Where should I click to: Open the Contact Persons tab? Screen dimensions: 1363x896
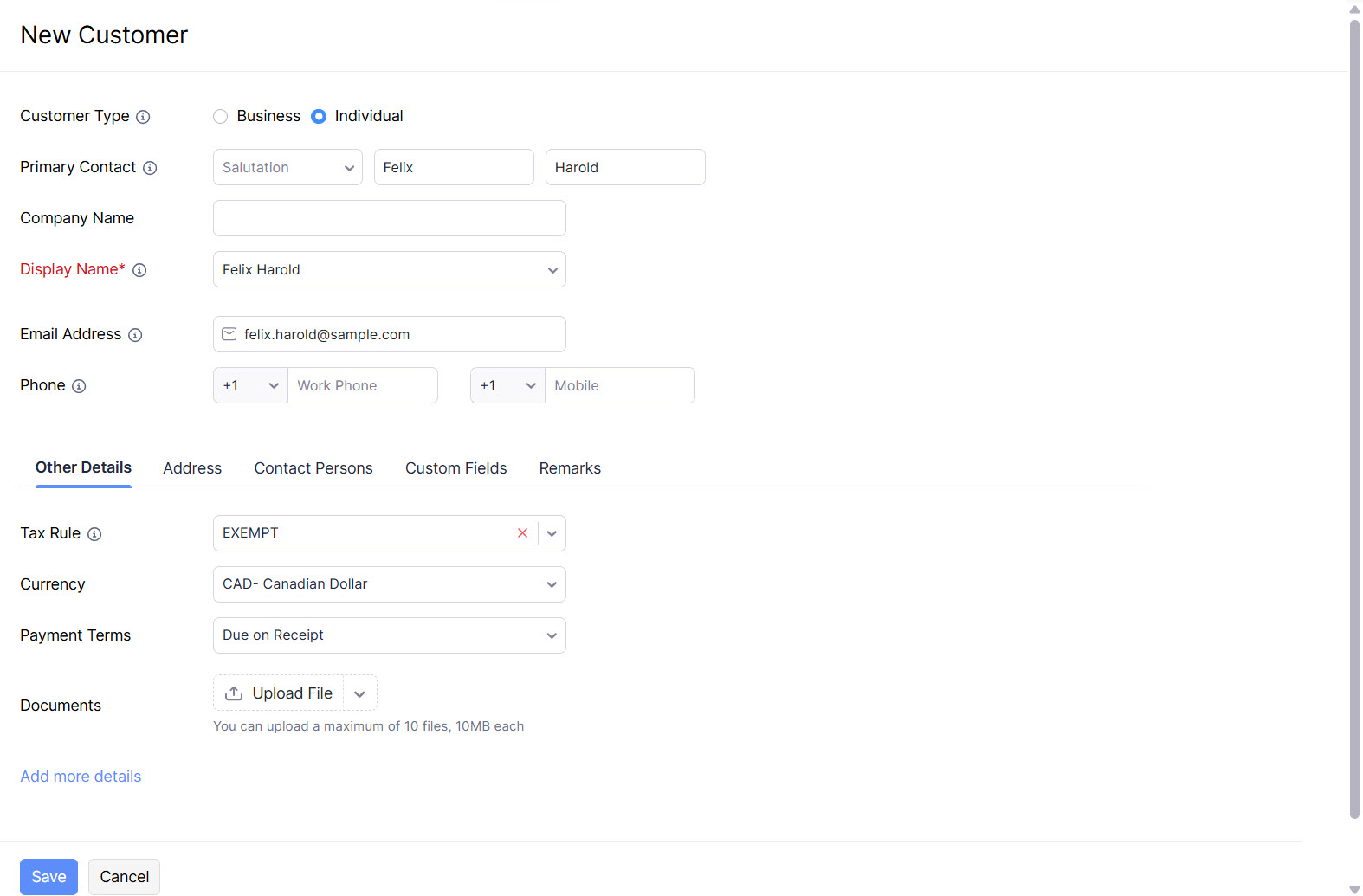[x=313, y=468]
